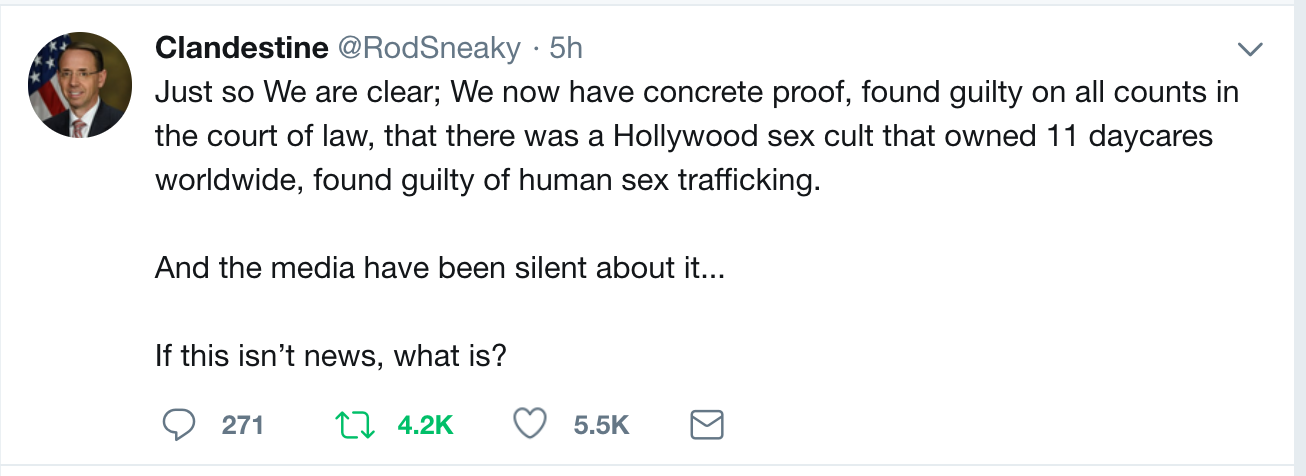The width and height of the screenshot is (1306, 476).
Task: Click the line starting "Just so We are clear"
Action: (697, 93)
